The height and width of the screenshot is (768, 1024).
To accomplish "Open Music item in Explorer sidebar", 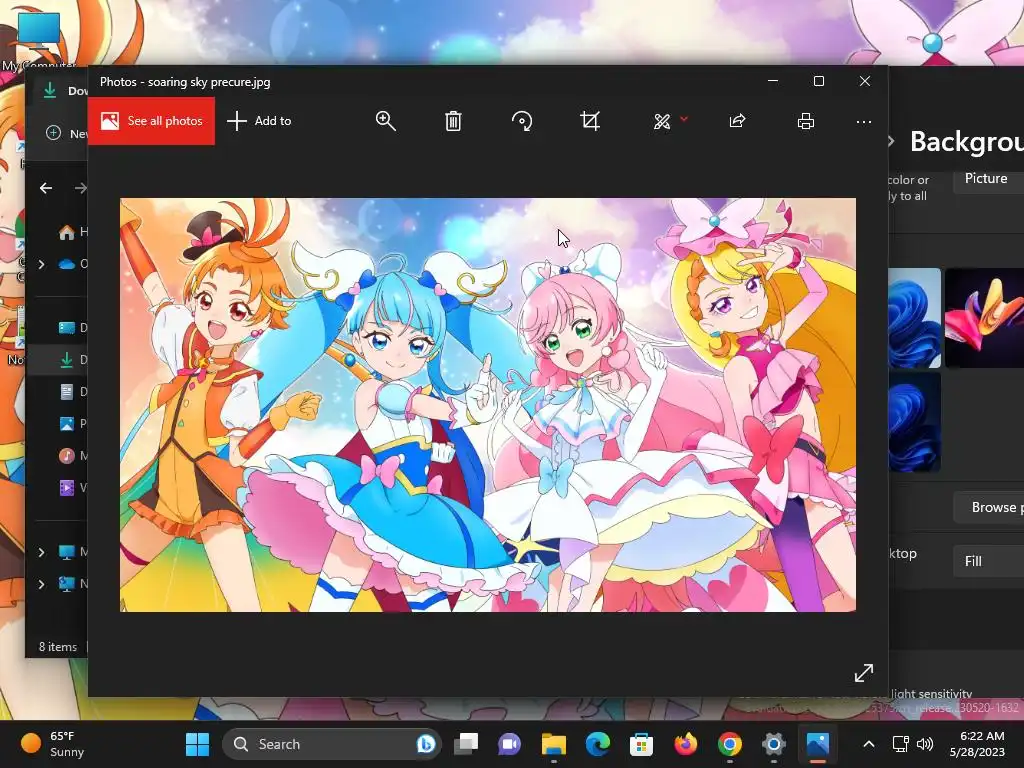I will click(67, 456).
